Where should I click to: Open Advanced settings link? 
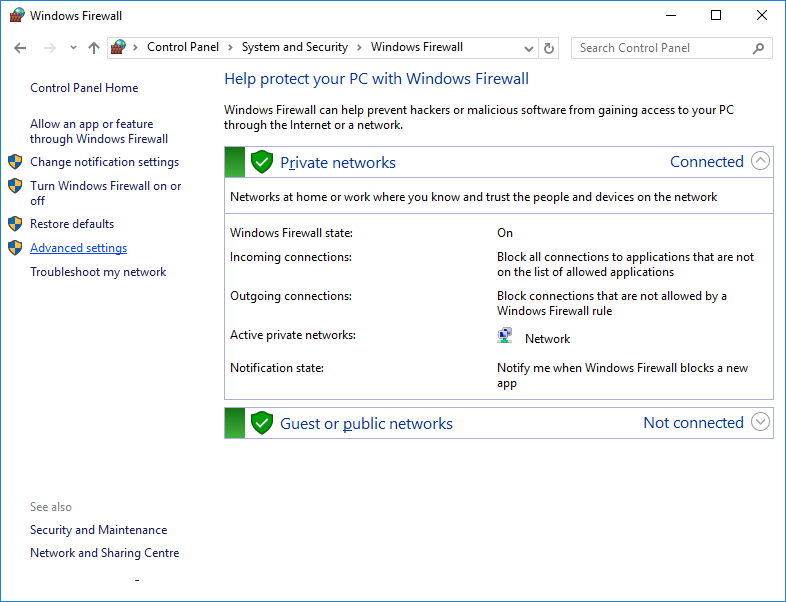[78, 248]
